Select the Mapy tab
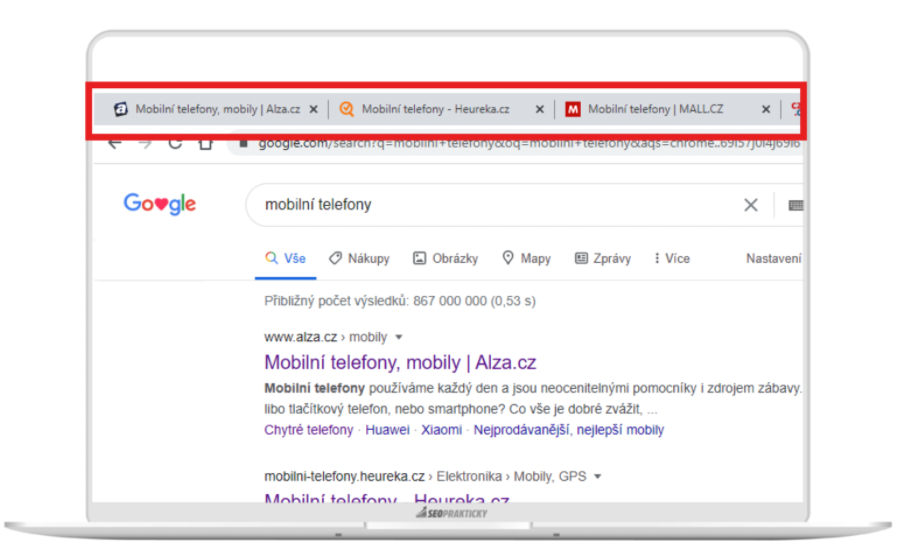Screen dimensions: 898x546 click(x=526, y=258)
